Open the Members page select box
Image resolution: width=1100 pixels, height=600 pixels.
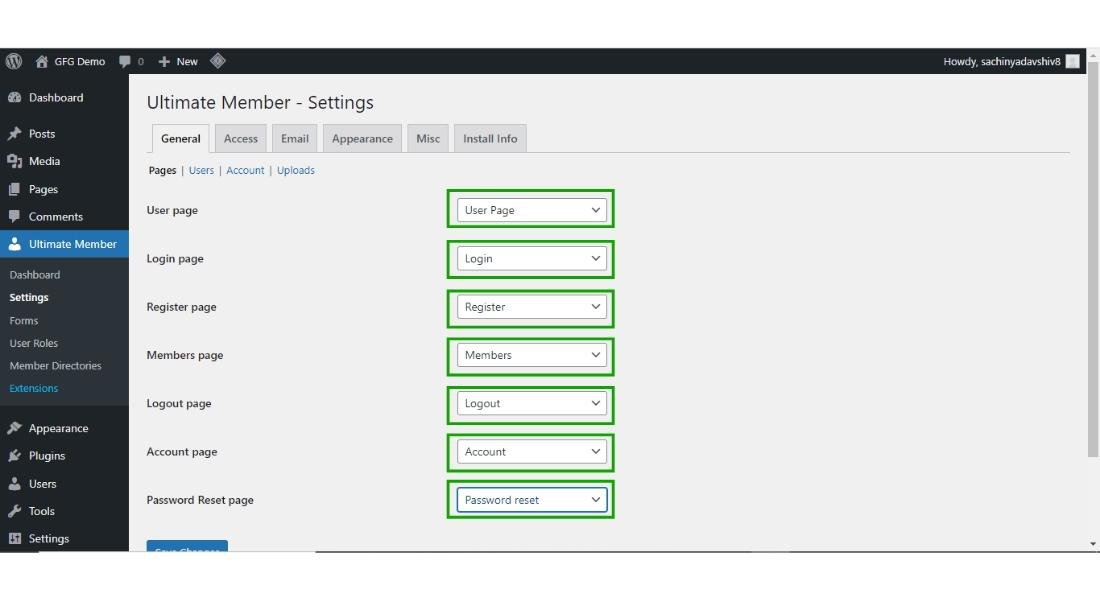click(x=531, y=355)
